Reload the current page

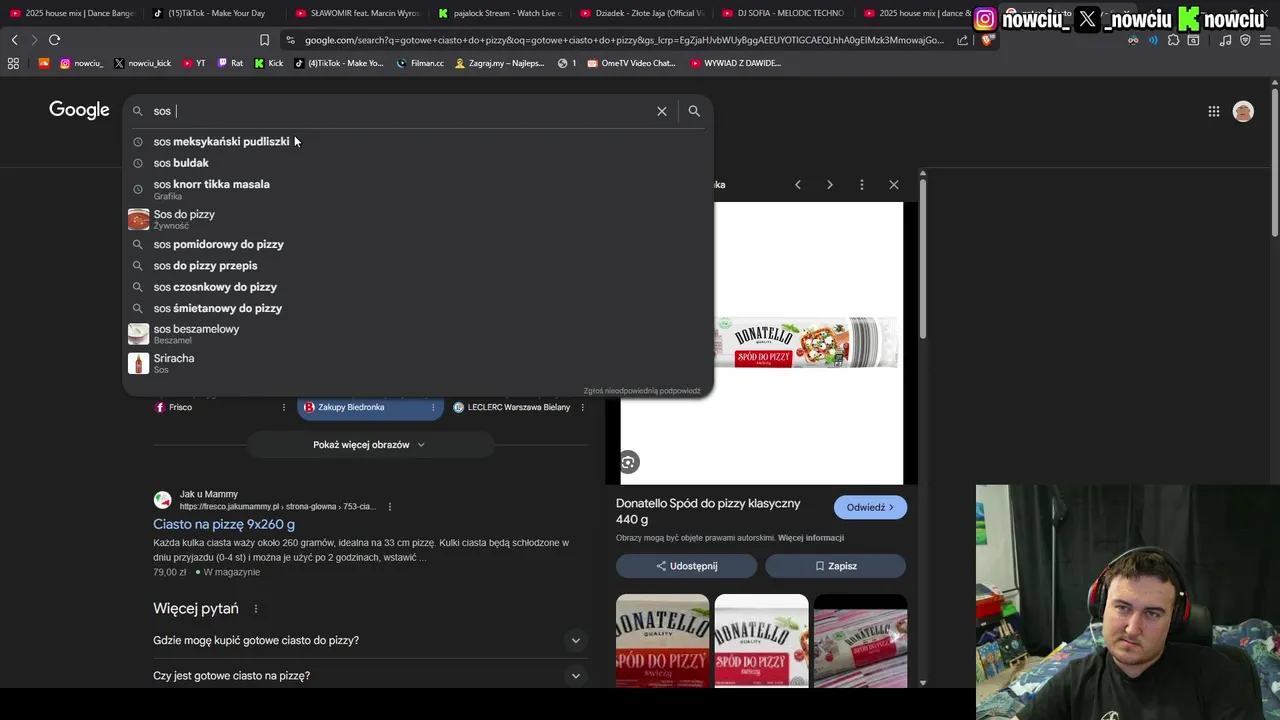54,40
